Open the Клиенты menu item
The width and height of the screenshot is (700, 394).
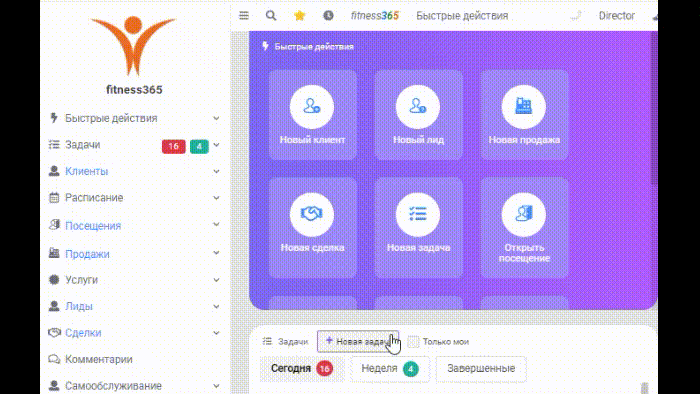coord(87,171)
